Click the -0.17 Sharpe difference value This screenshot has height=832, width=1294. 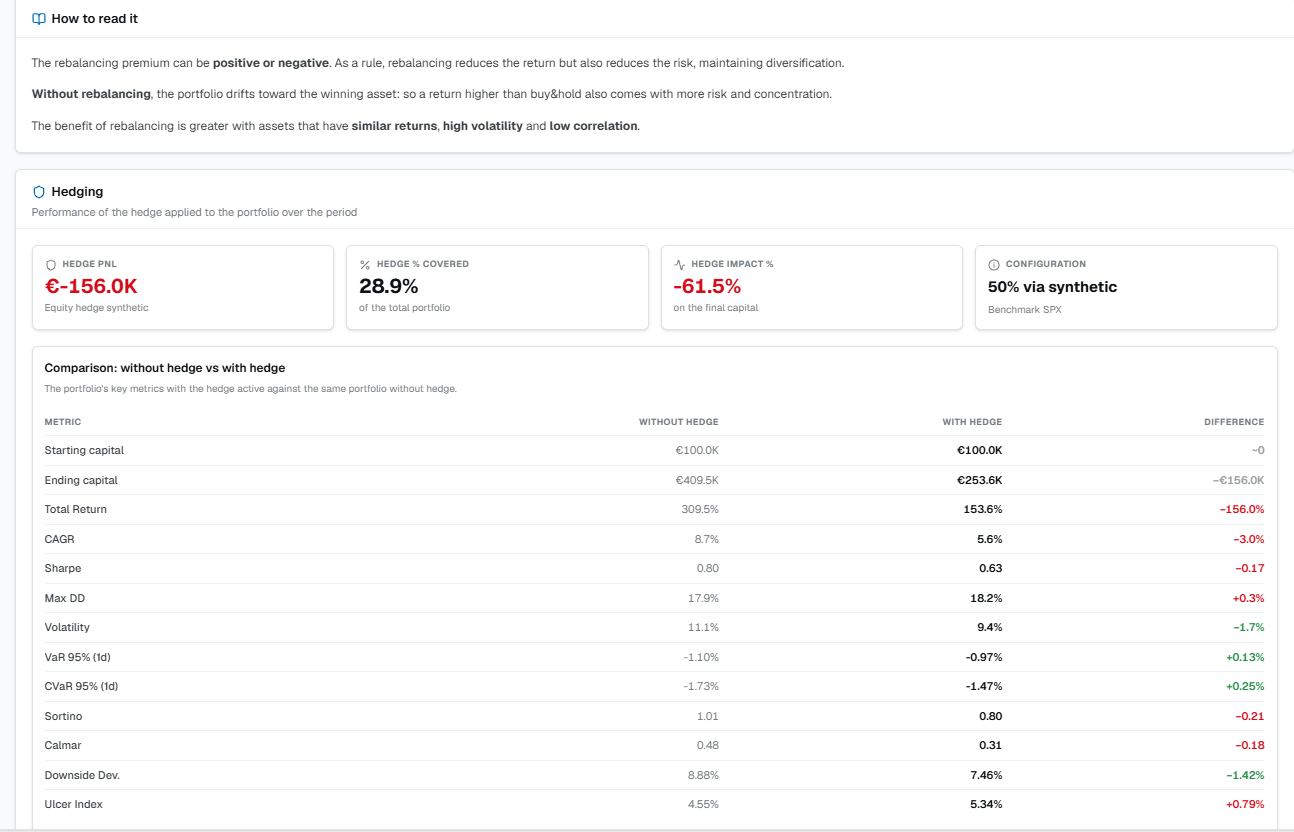(1250, 568)
